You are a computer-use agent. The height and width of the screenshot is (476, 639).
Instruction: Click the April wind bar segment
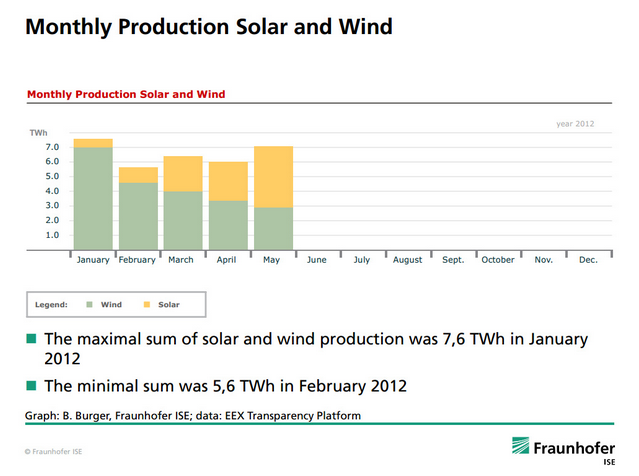click(228, 225)
